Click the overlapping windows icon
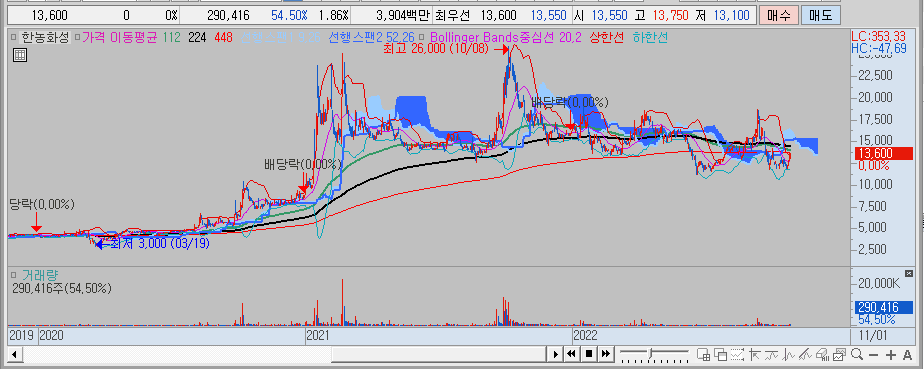The image size is (924, 369). [720, 354]
